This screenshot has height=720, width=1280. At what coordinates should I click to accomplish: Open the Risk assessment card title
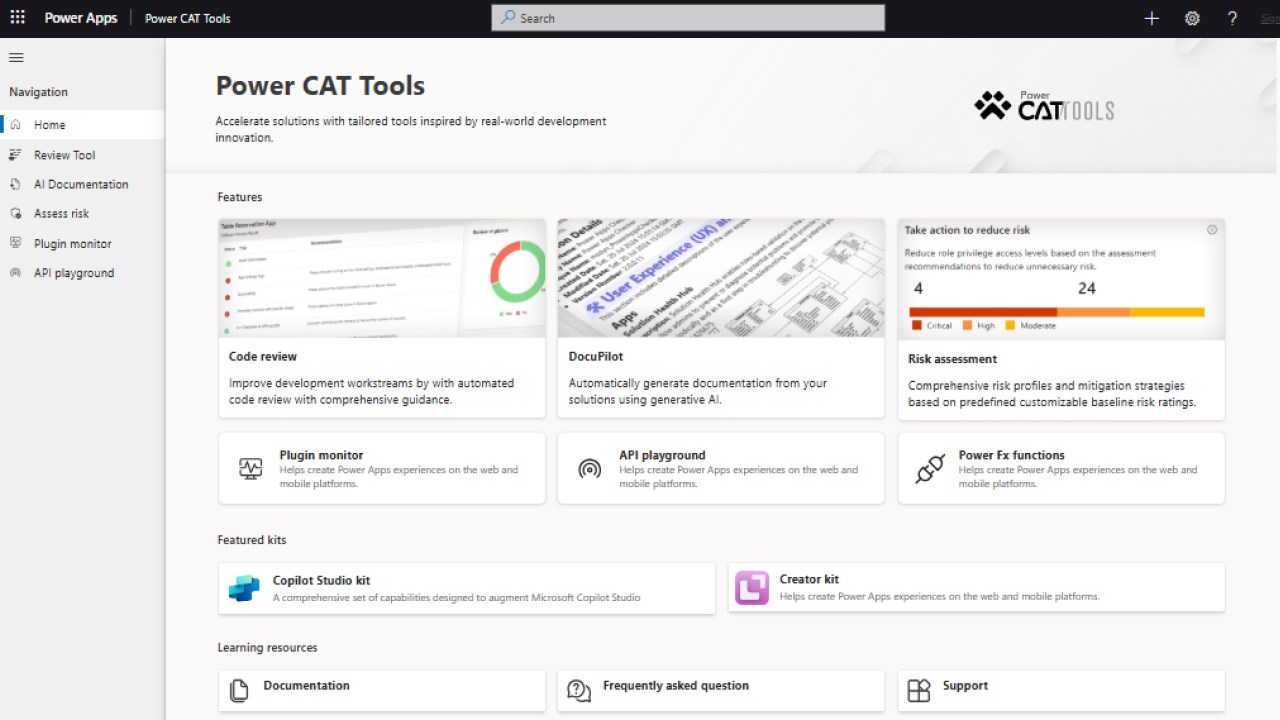[952, 359]
